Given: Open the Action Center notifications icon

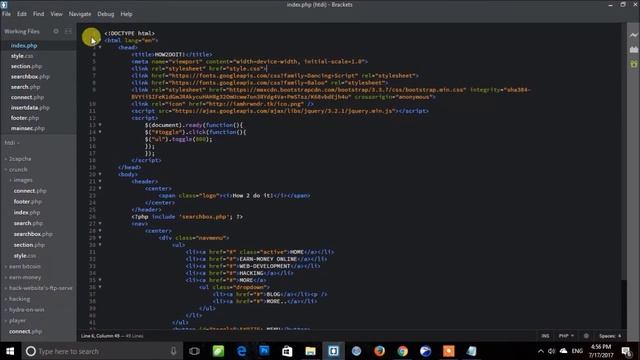Looking at the screenshot, I should [627, 351].
